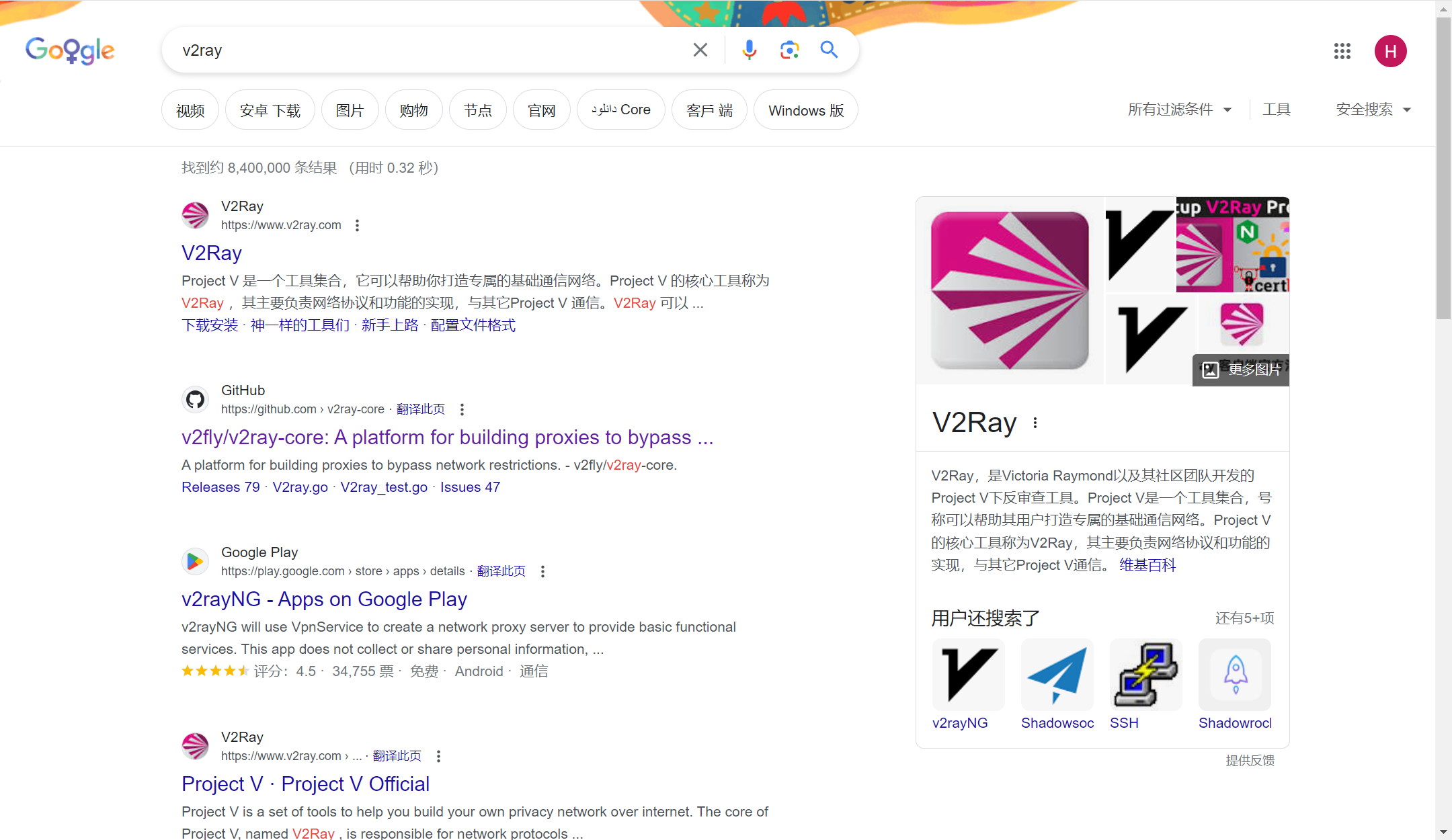Click the GitHub favicon icon
Viewport: 1452px width, 840px height.
click(195, 399)
